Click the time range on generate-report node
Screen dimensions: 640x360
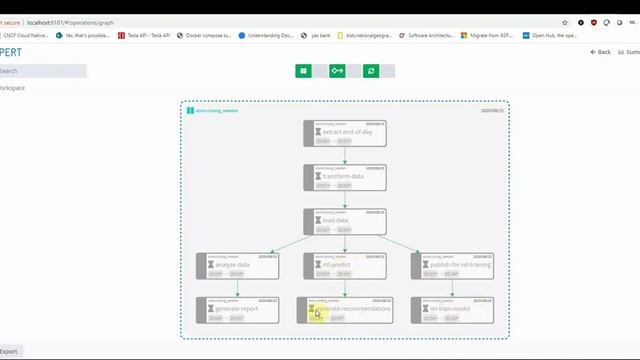click(226, 318)
